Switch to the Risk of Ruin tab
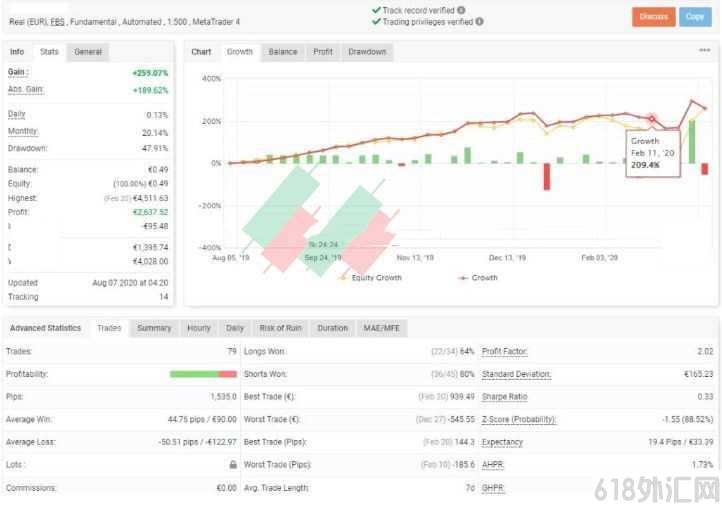This screenshot has height=509, width=722. click(280, 328)
